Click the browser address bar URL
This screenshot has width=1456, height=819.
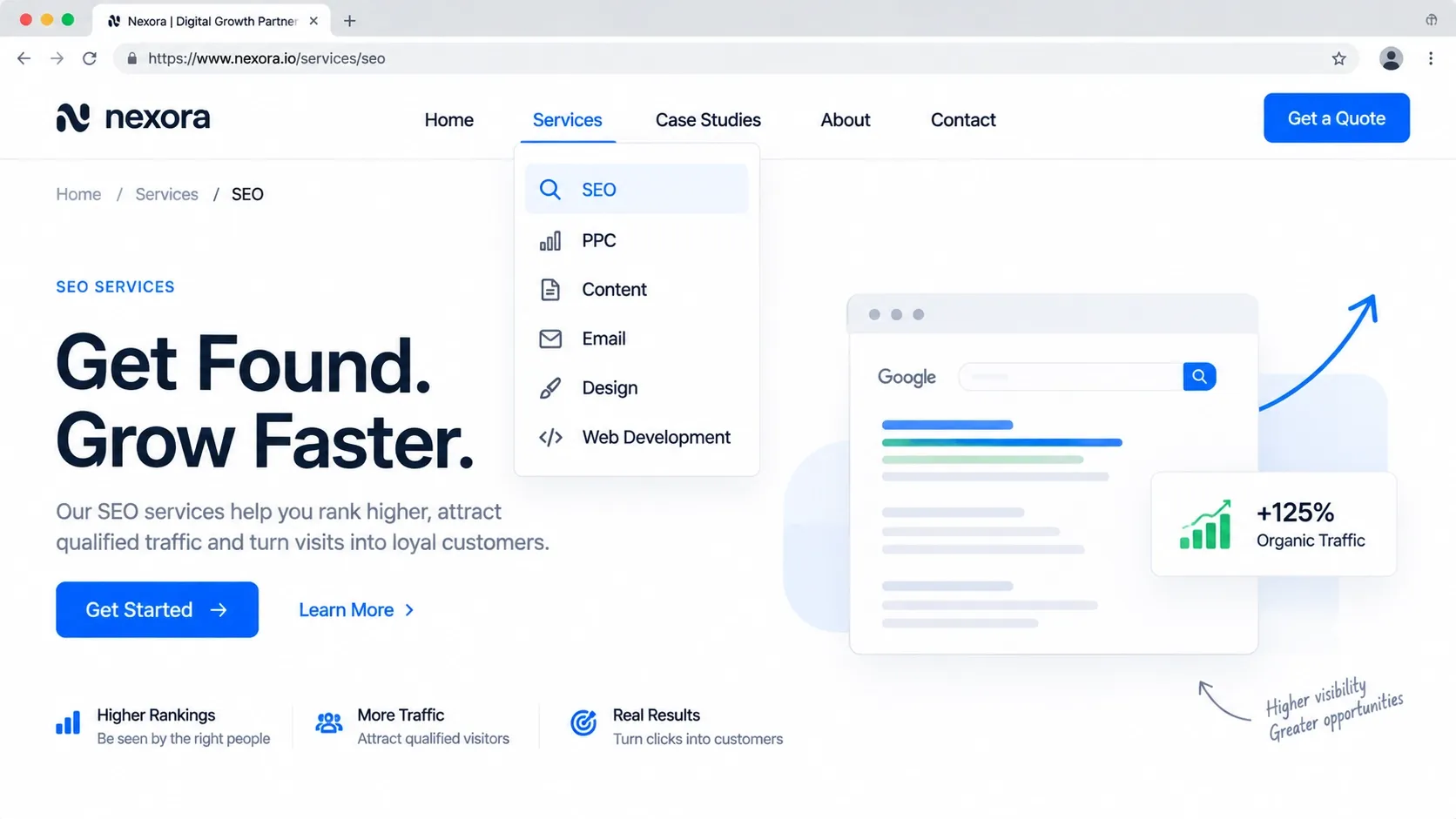point(266,58)
